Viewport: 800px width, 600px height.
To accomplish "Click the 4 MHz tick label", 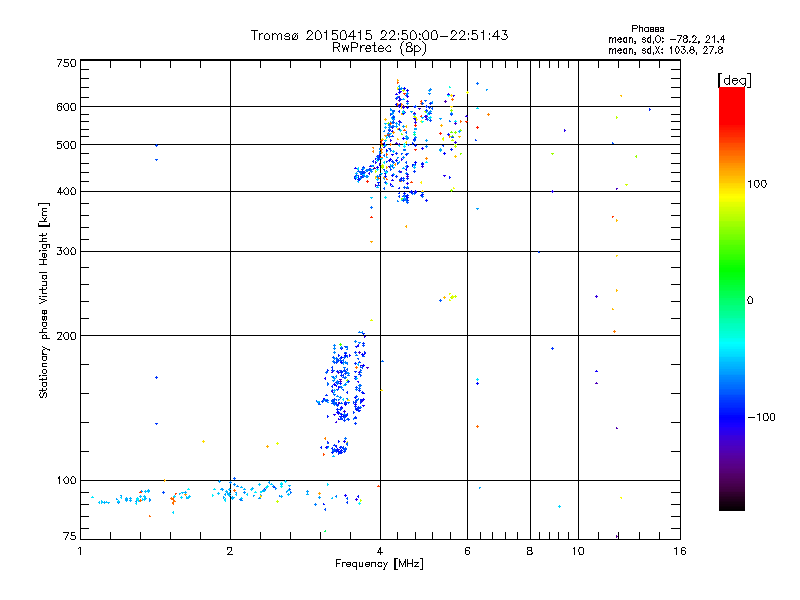I will click(x=380, y=551).
